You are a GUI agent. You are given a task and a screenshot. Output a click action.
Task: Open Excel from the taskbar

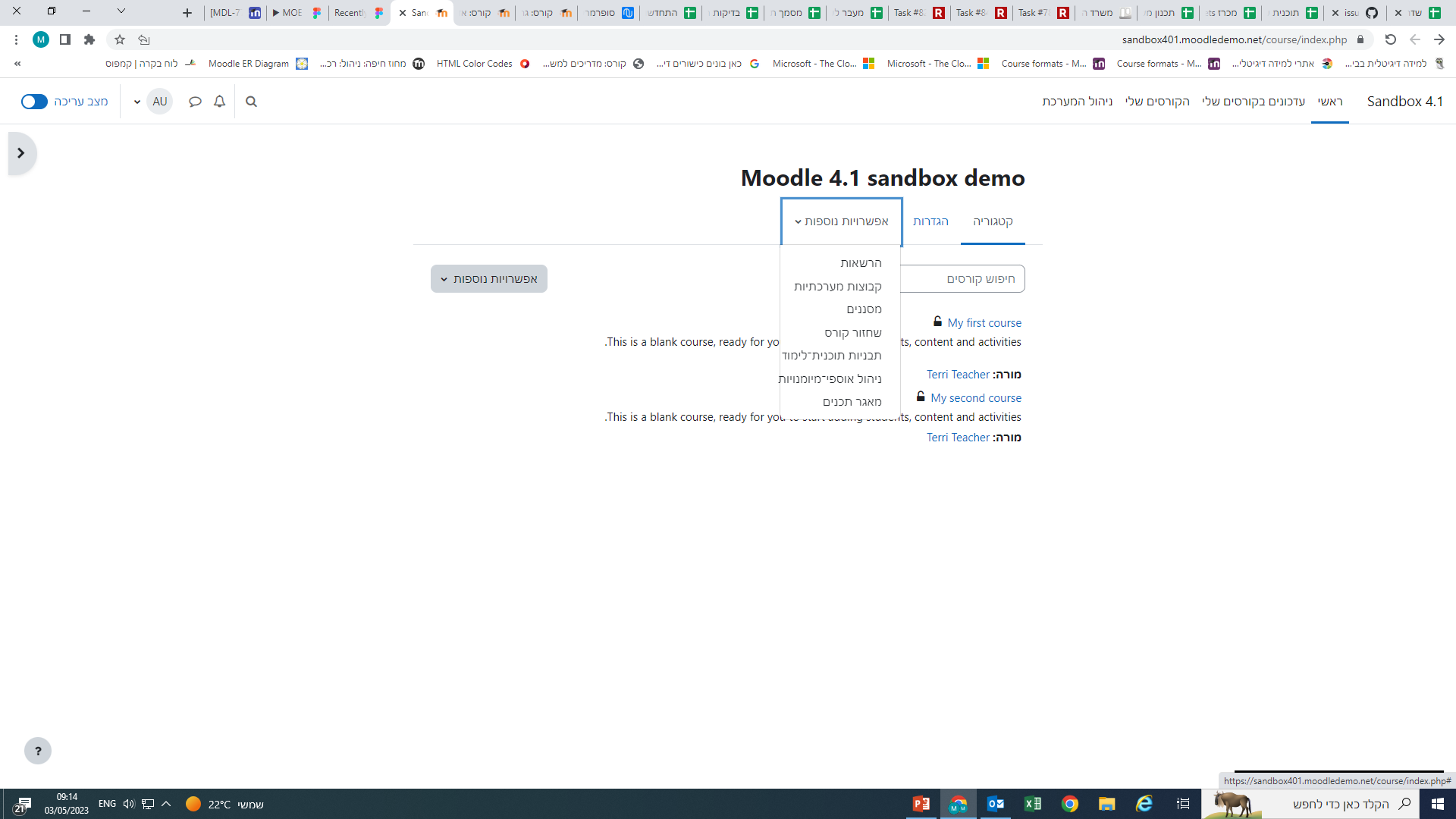1033,804
